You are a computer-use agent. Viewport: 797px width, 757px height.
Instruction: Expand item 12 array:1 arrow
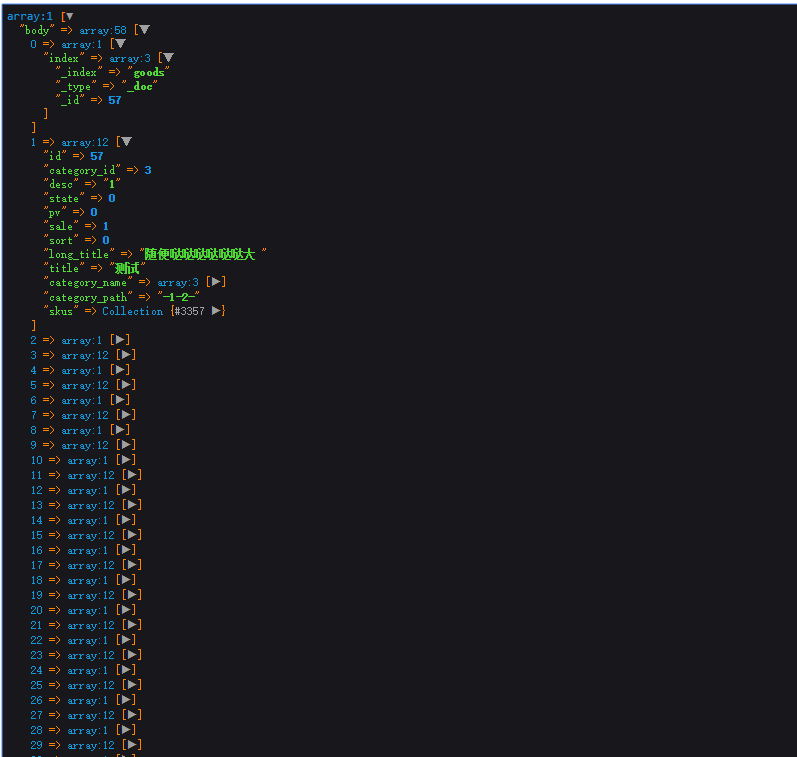coord(127,490)
